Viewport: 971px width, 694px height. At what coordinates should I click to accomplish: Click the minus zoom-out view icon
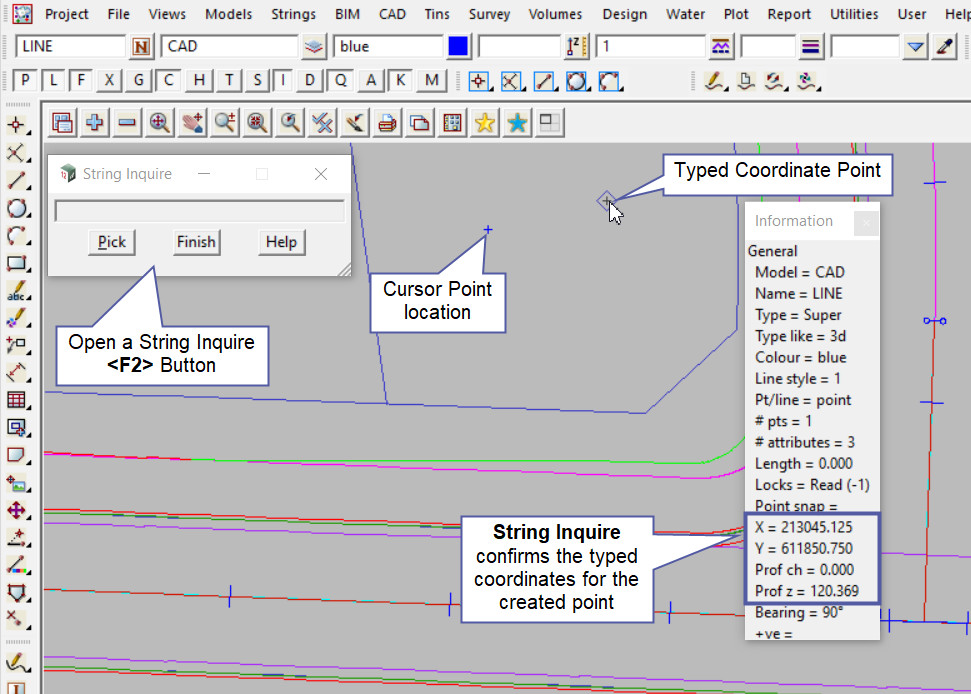127,123
